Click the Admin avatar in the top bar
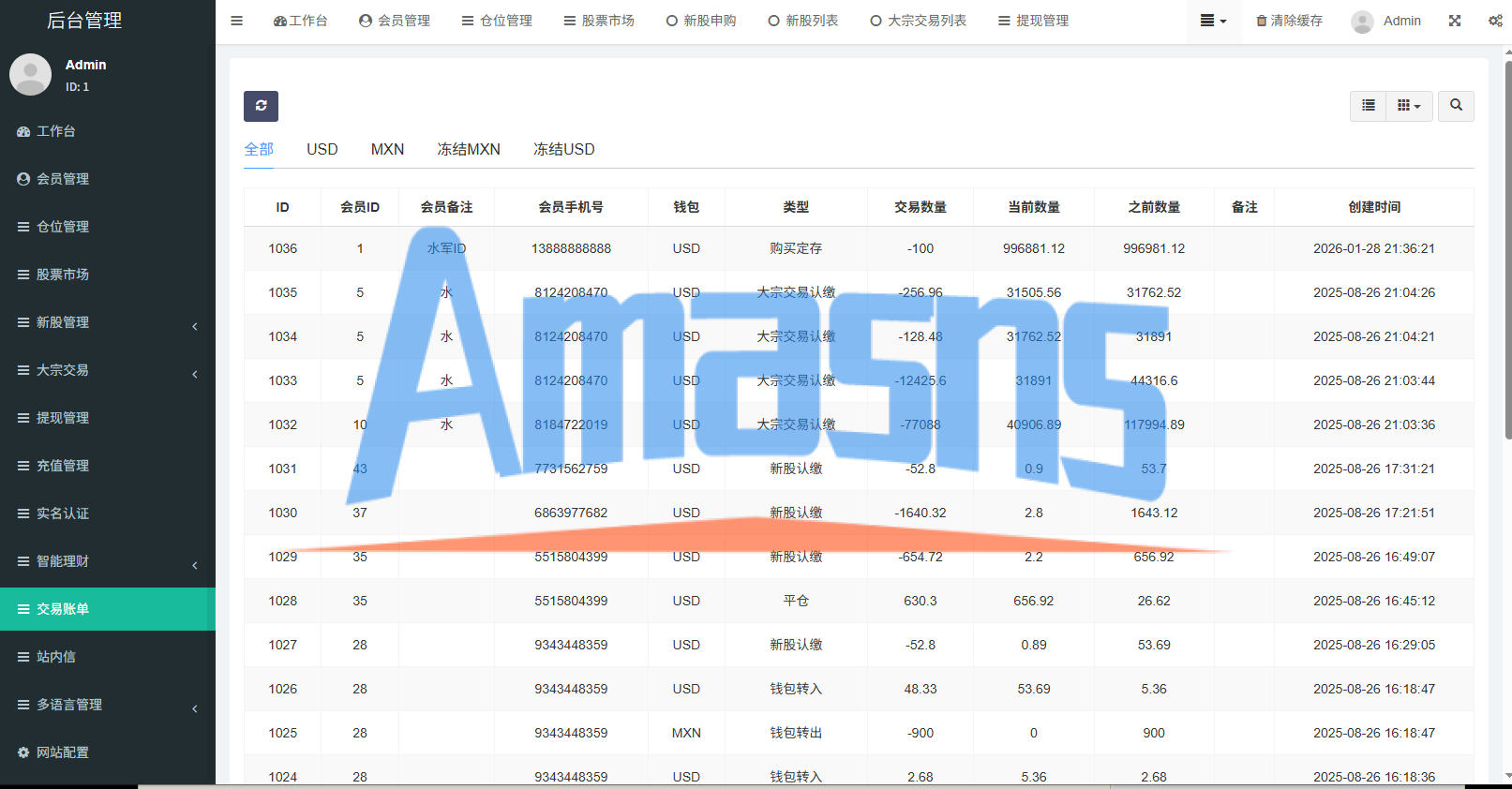1512x789 pixels. click(1363, 21)
